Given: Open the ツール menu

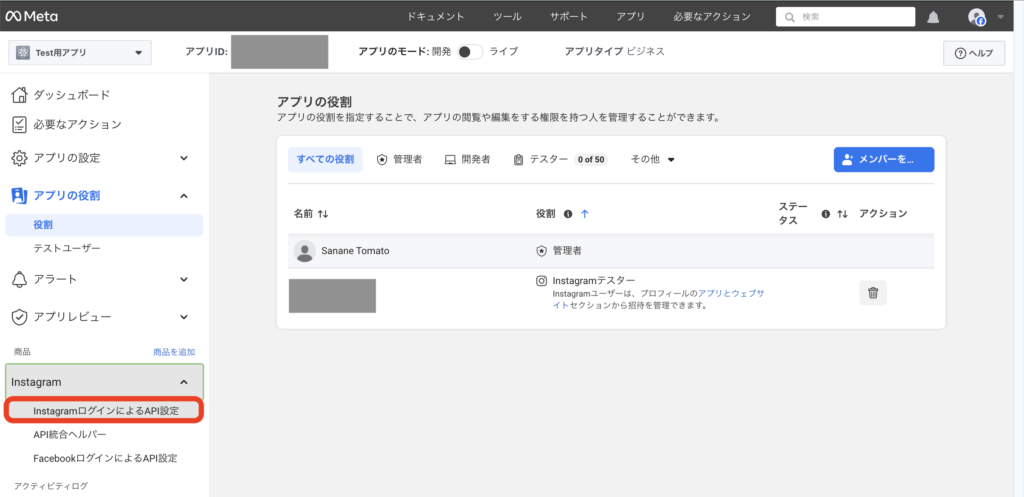Looking at the screenshot, I should pyautogui.click(x=507, y=16).
